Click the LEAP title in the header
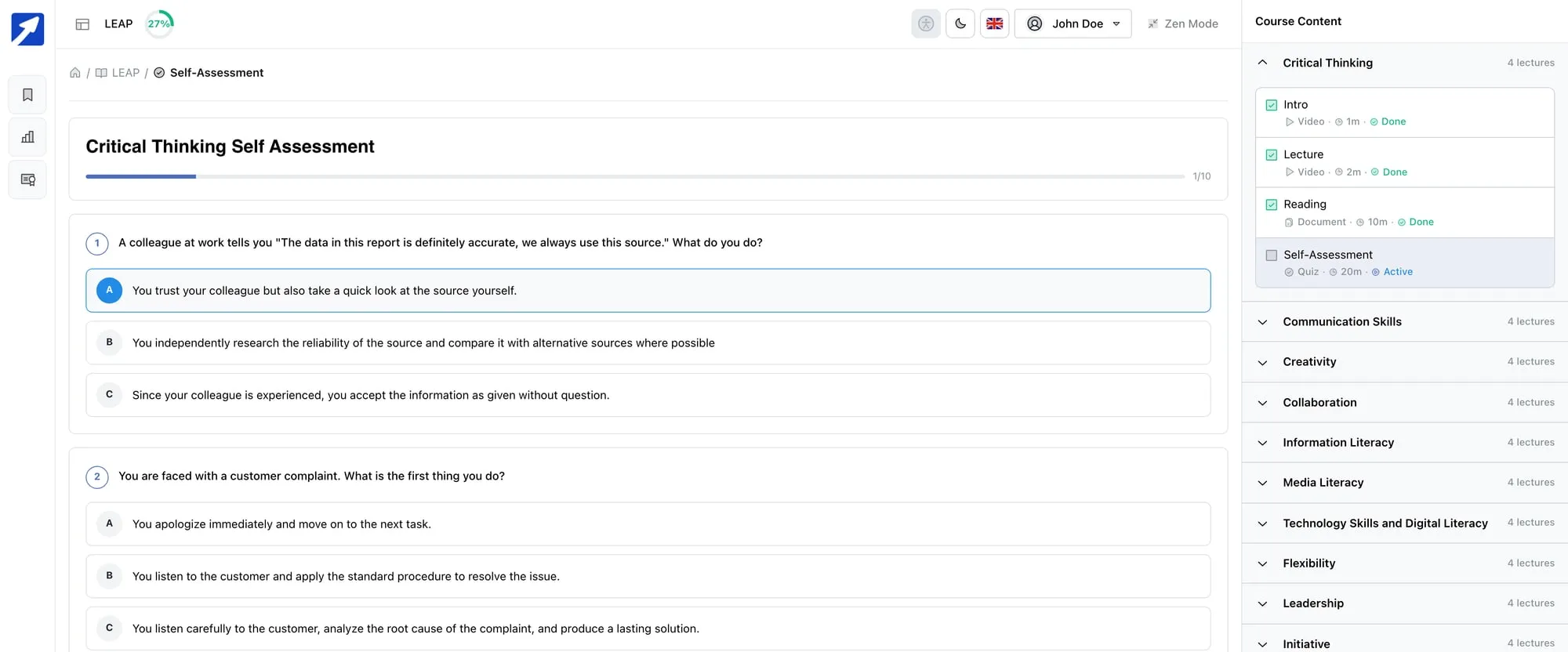Image resolution: width=1568 pixels, height=652 pixels. tap(118, 24)
